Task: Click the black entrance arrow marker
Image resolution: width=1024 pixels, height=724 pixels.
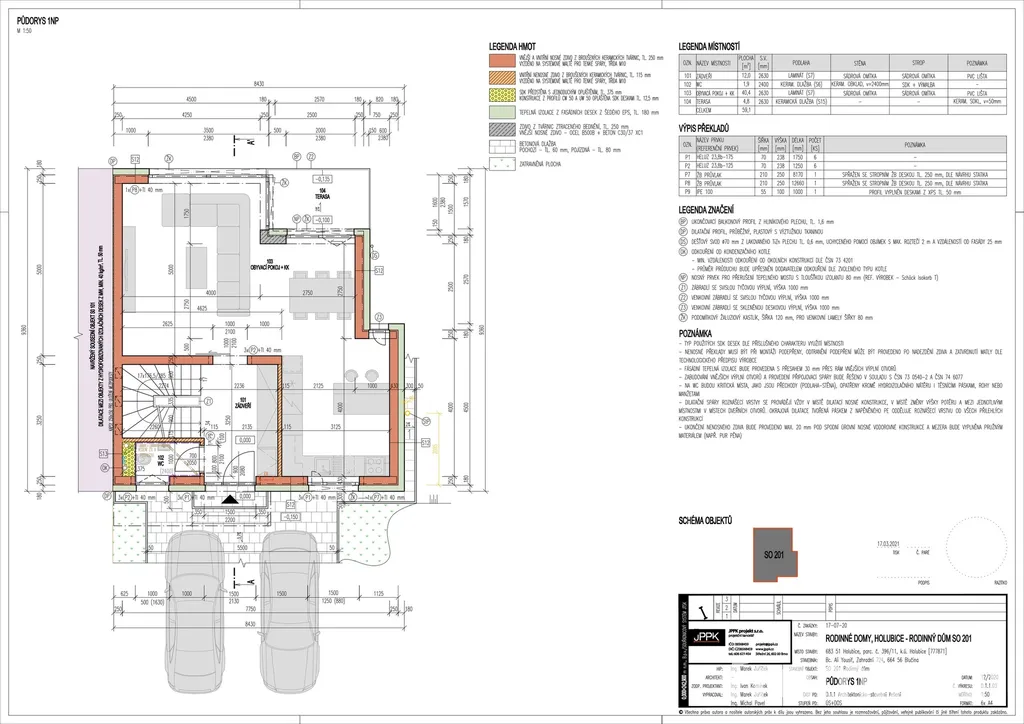Action: tap(229, 497)
